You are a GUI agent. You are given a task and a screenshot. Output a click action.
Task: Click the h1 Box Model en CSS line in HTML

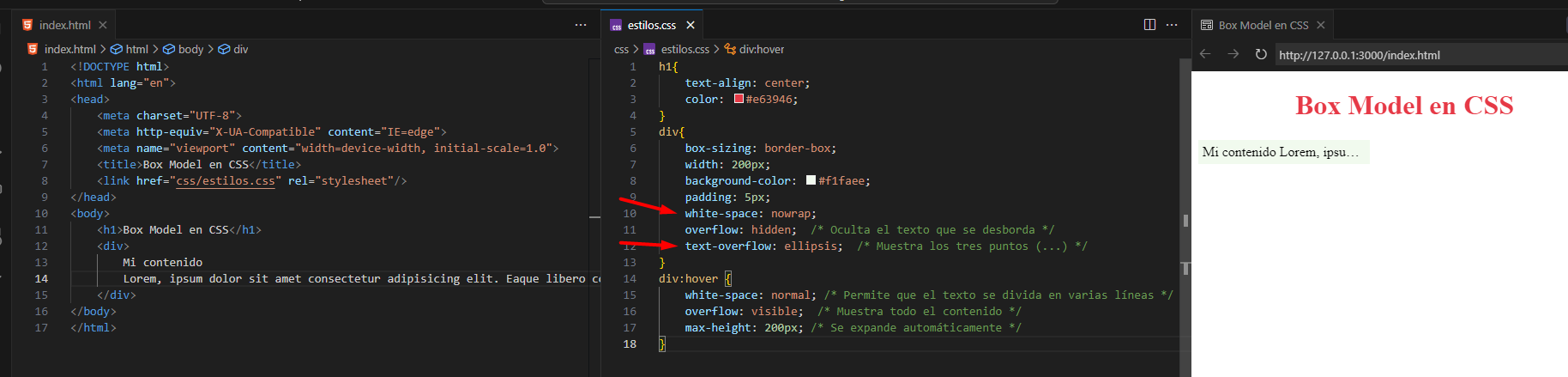pos(179,229)
